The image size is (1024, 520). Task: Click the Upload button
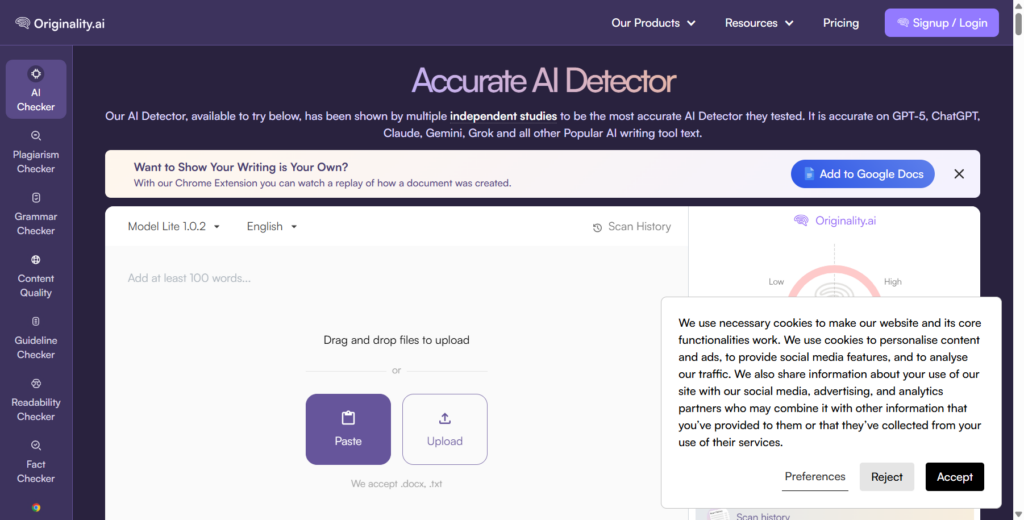445,429
